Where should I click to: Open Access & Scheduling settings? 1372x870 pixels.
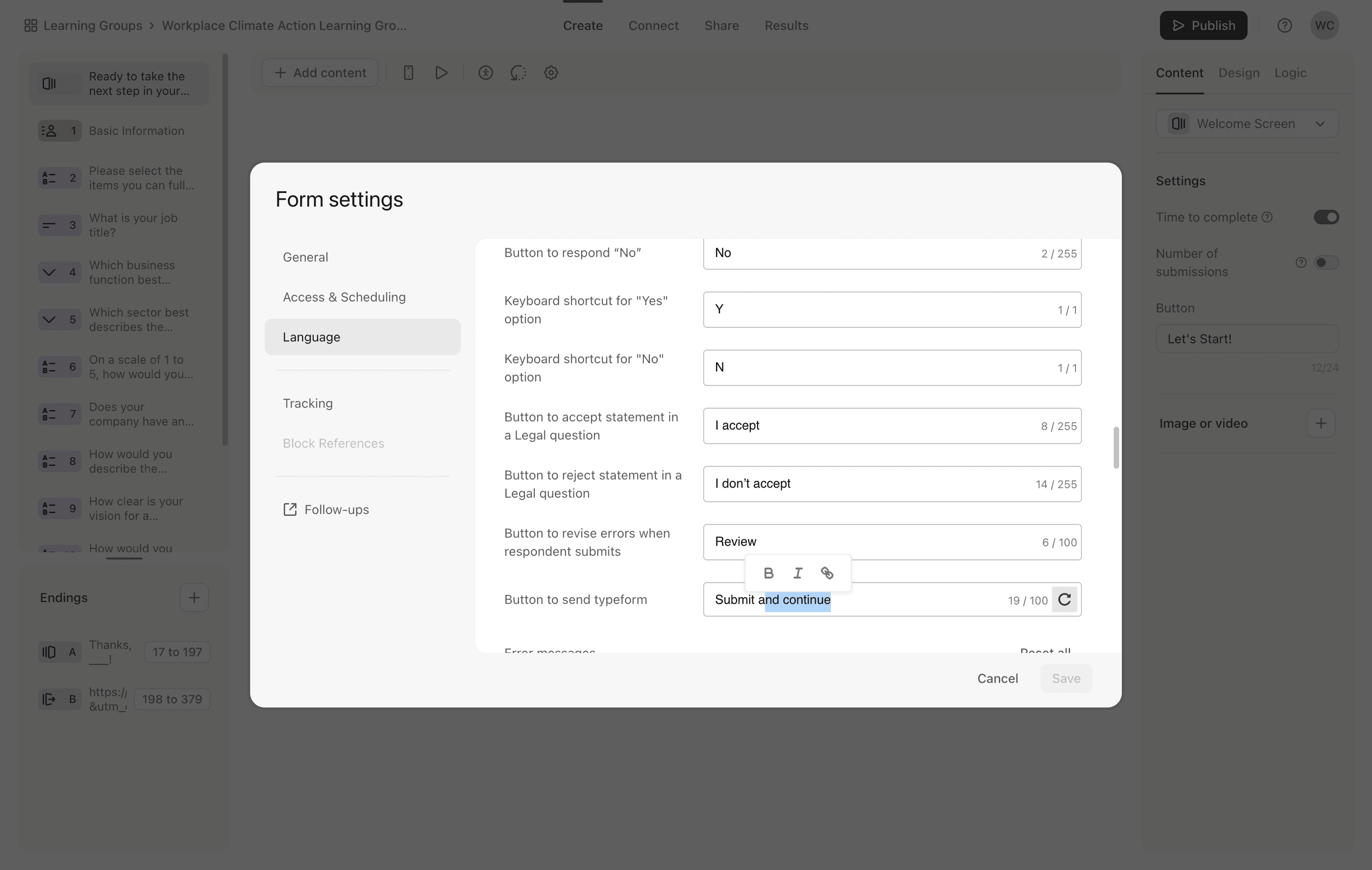click(x=362, y=297)
